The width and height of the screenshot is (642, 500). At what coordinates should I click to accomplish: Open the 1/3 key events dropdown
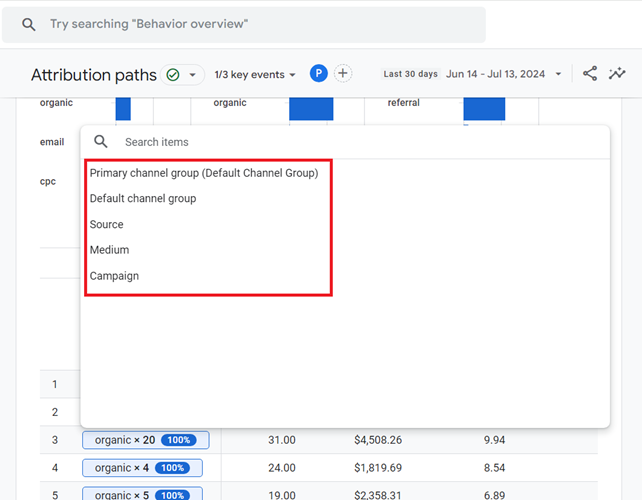[x=255, y=75]
